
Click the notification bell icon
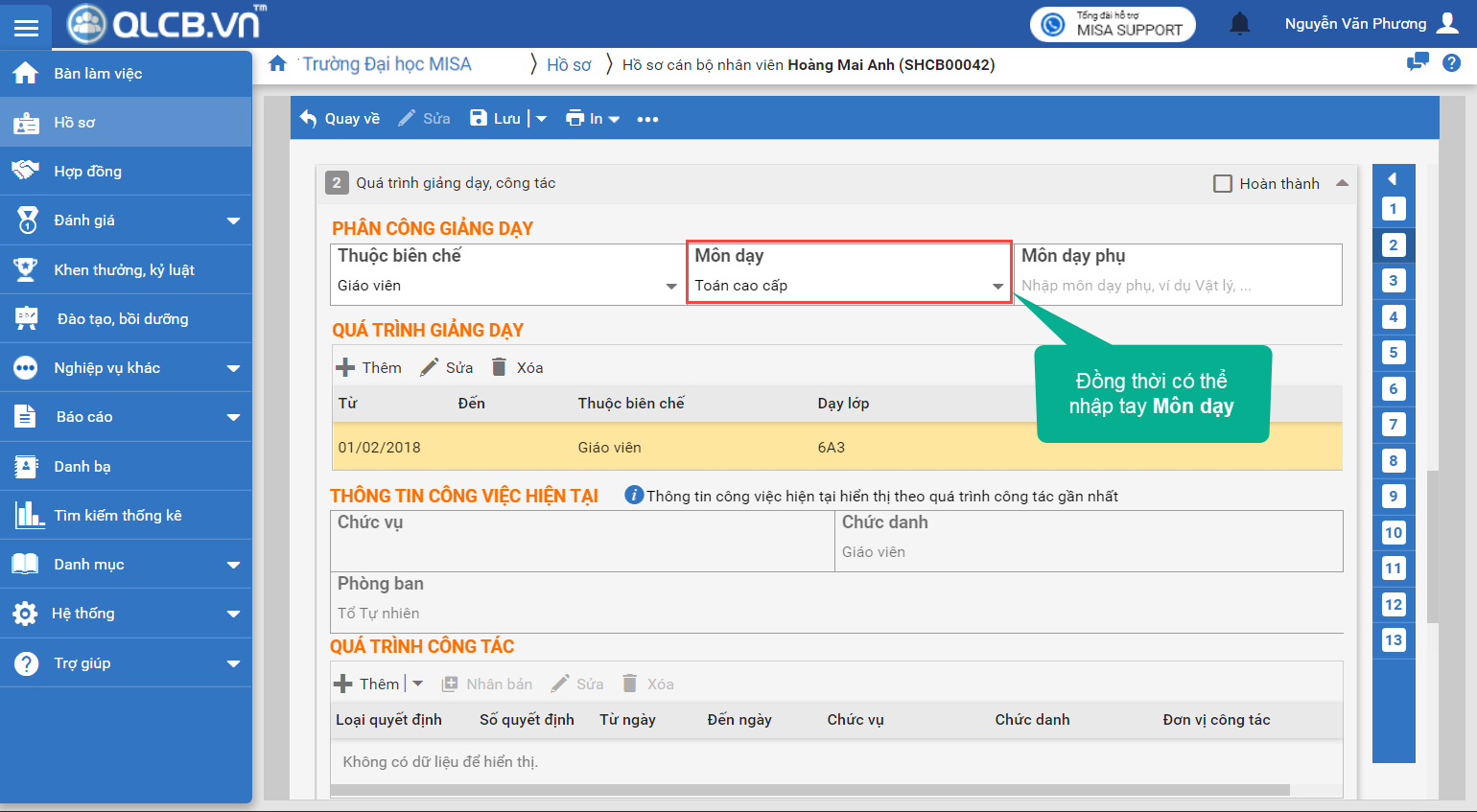click(x=1239, y=24)
